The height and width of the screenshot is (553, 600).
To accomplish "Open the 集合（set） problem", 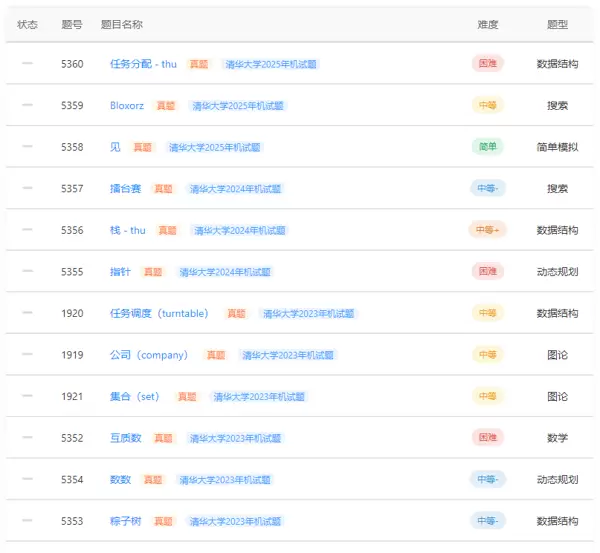I will coord(135,397).
